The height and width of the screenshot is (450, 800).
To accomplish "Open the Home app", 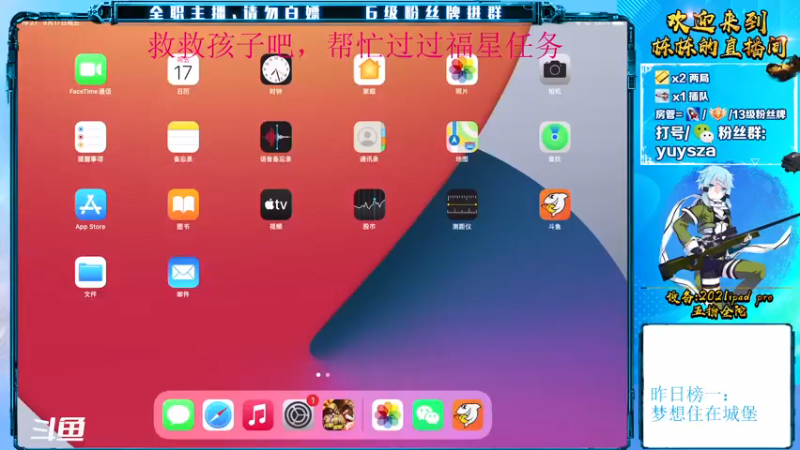I will coord(369,69).
